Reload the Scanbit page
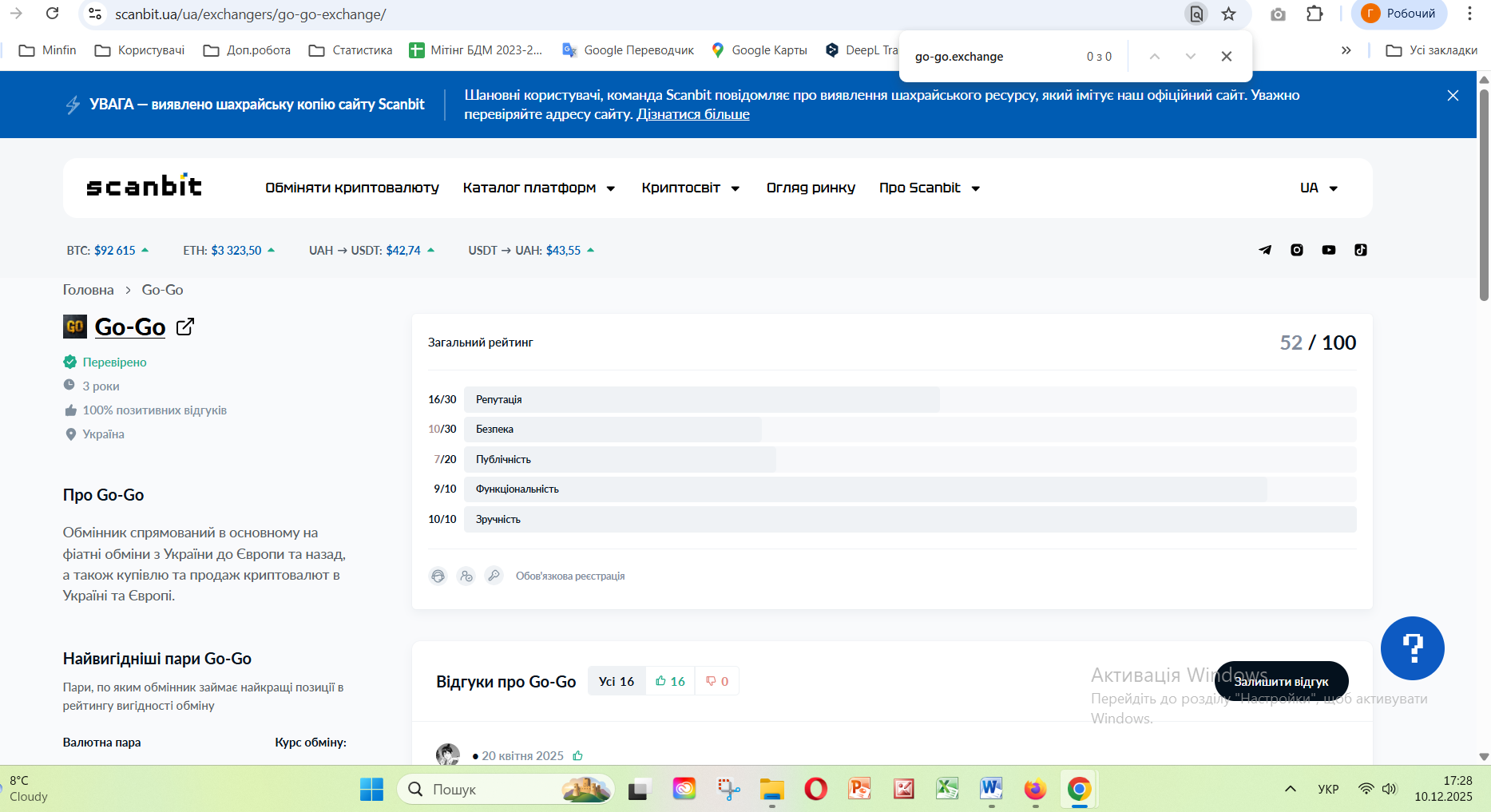Screen dimensions: 1491x812 [53, 14]
